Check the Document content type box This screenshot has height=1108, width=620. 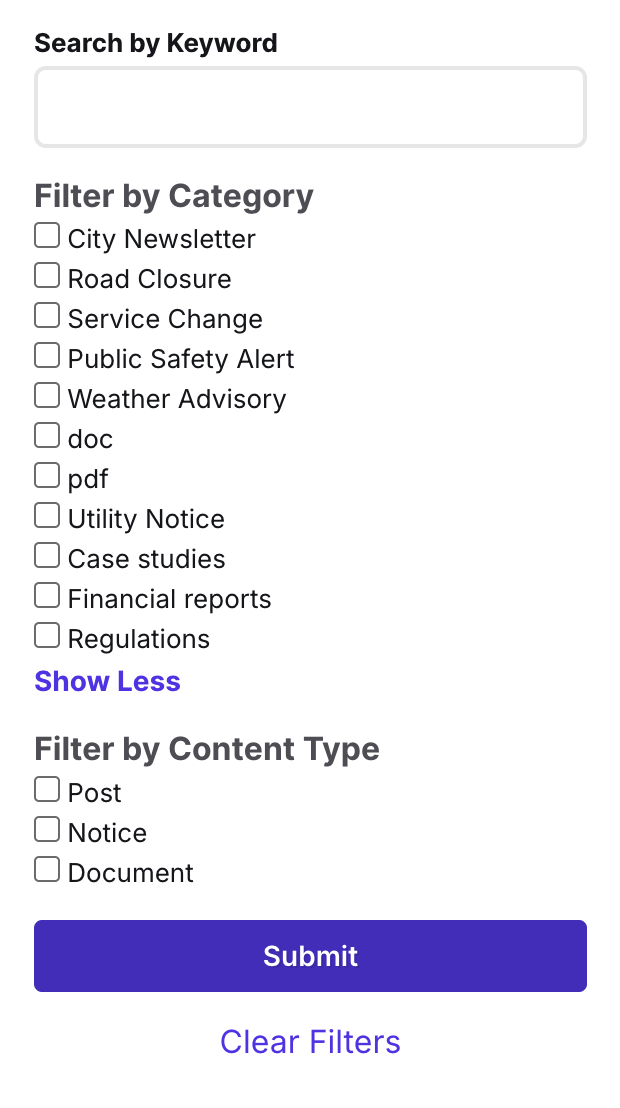pos(47,869)
